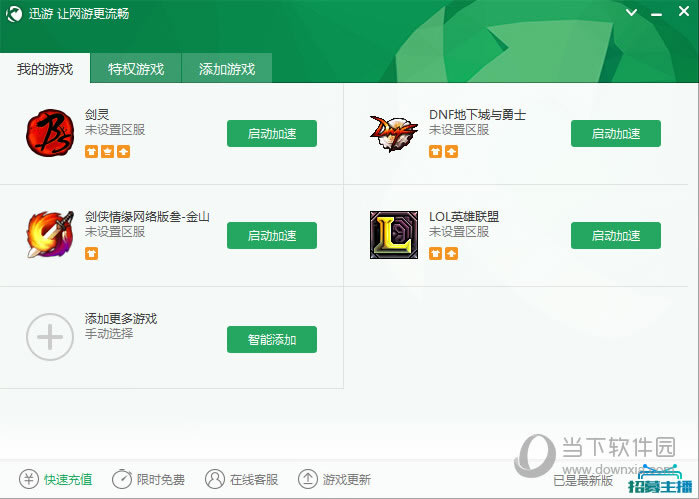This screenshot has height=499, width=699.
Task: Start acceleration for 剑灵
Action: 272,133
